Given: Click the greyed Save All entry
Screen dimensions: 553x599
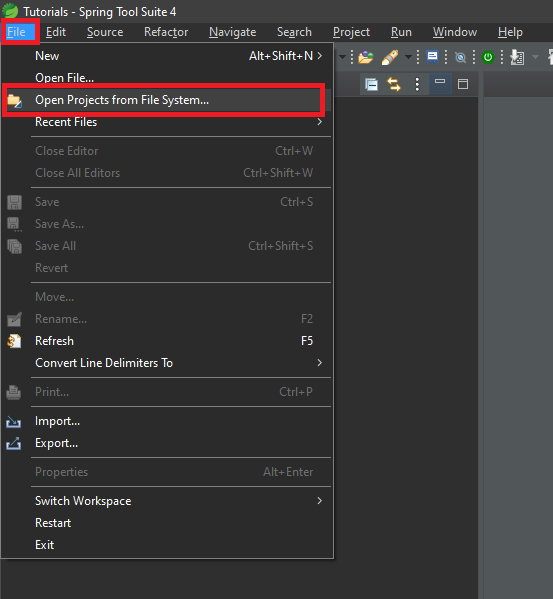Looking at the screenshot, I should tap(167, 246).
